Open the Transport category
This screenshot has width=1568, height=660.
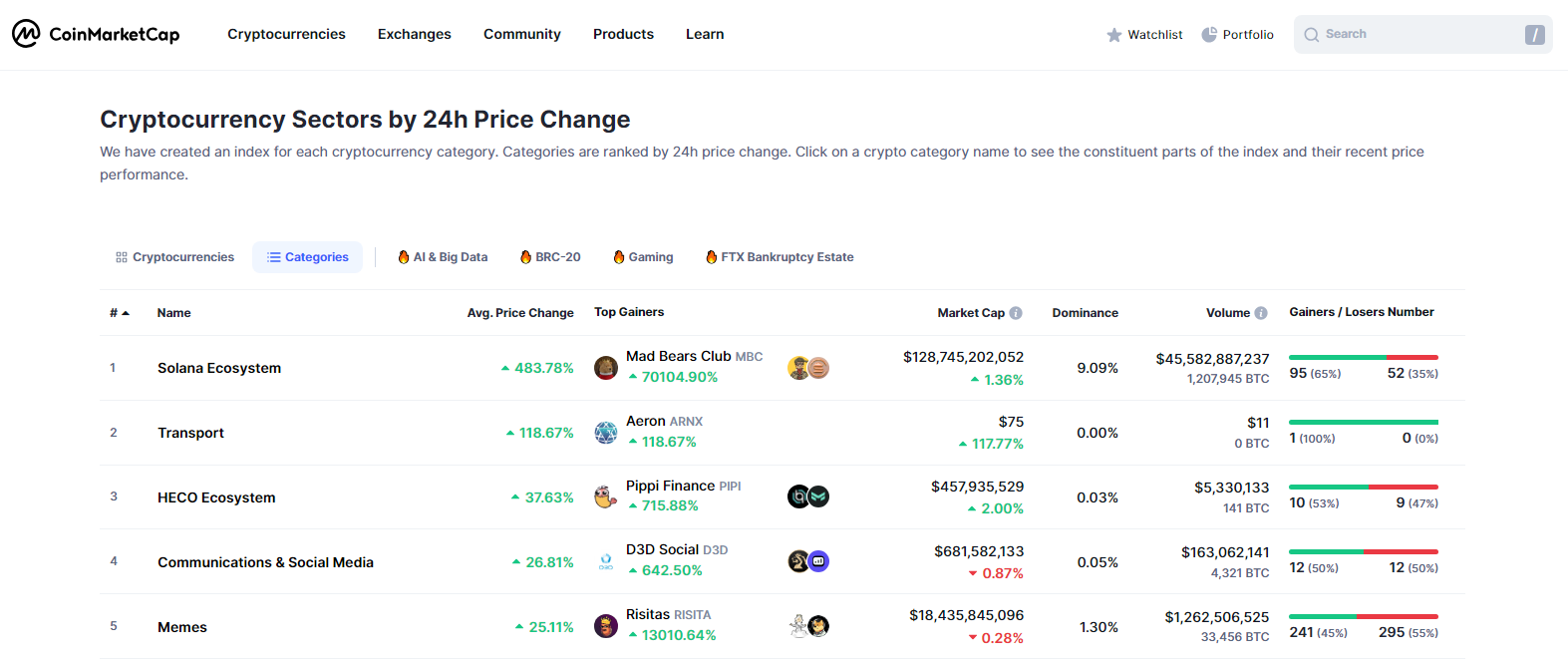[x=190, y=433]
